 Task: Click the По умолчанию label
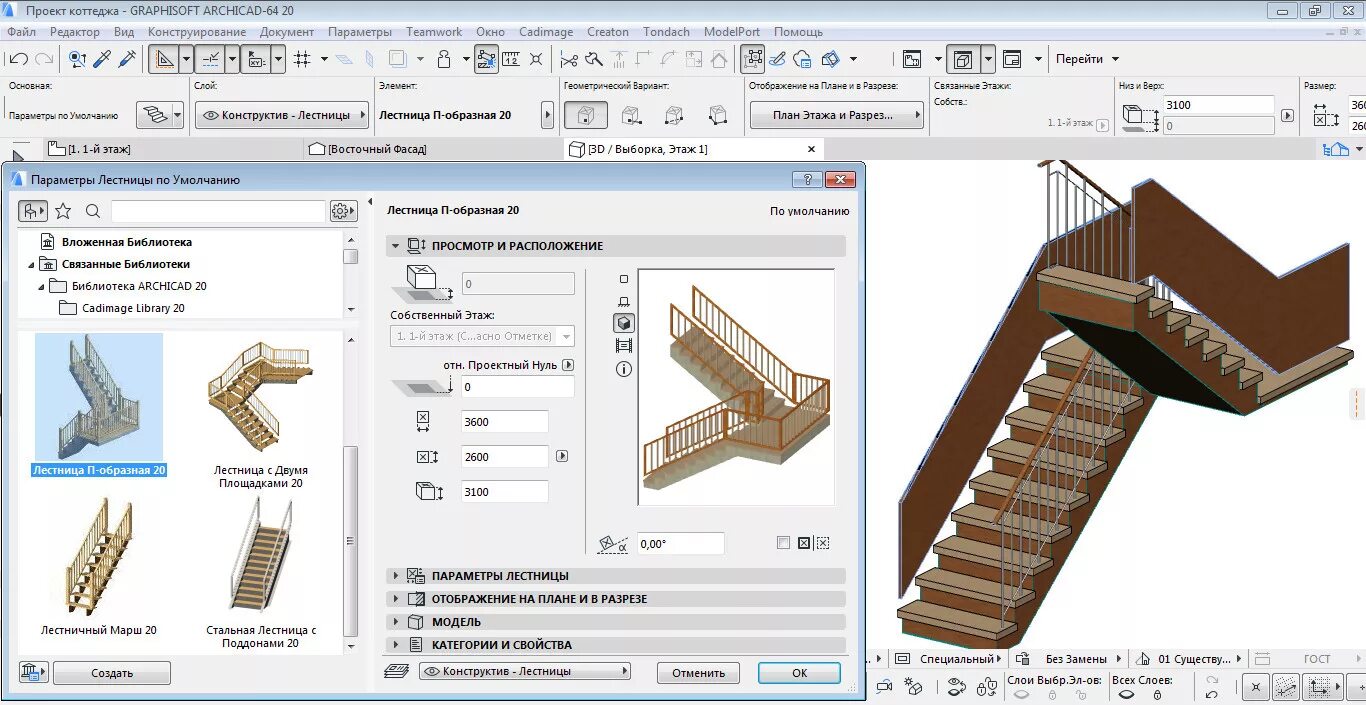[x=809, y=211]
